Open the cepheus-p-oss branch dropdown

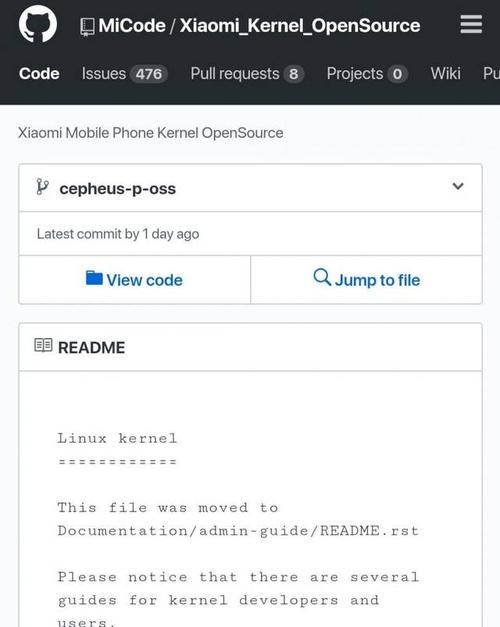click(250, 188)
